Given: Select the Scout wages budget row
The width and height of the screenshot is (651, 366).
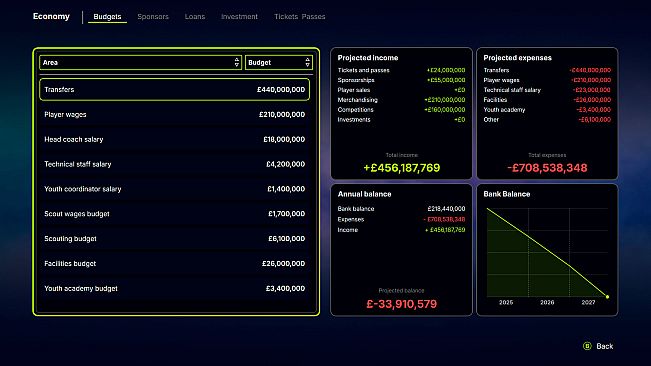Looking at the screenshot, I should [174, 214].
